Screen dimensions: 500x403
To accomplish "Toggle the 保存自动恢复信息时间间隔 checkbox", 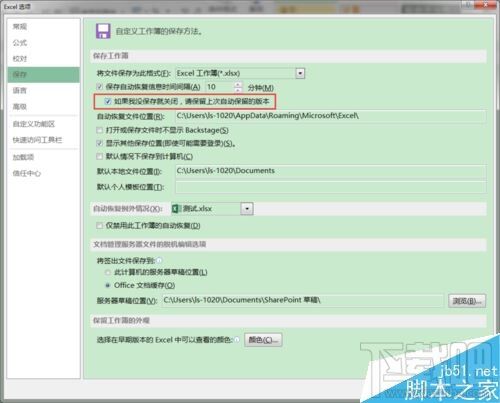I will (x=99, y=87).
